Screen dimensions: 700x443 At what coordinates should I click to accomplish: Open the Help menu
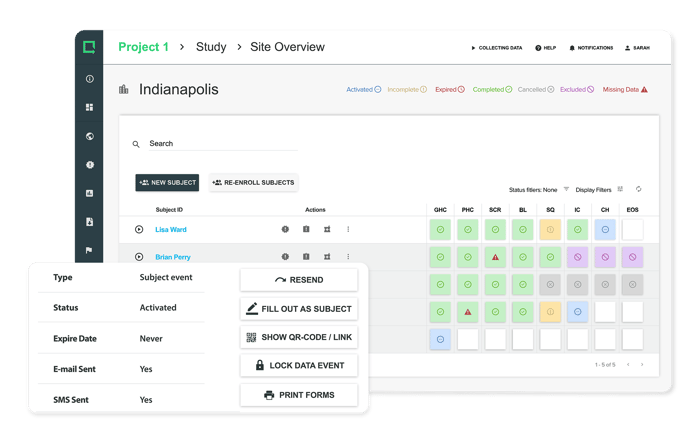(x=546, y=48)
